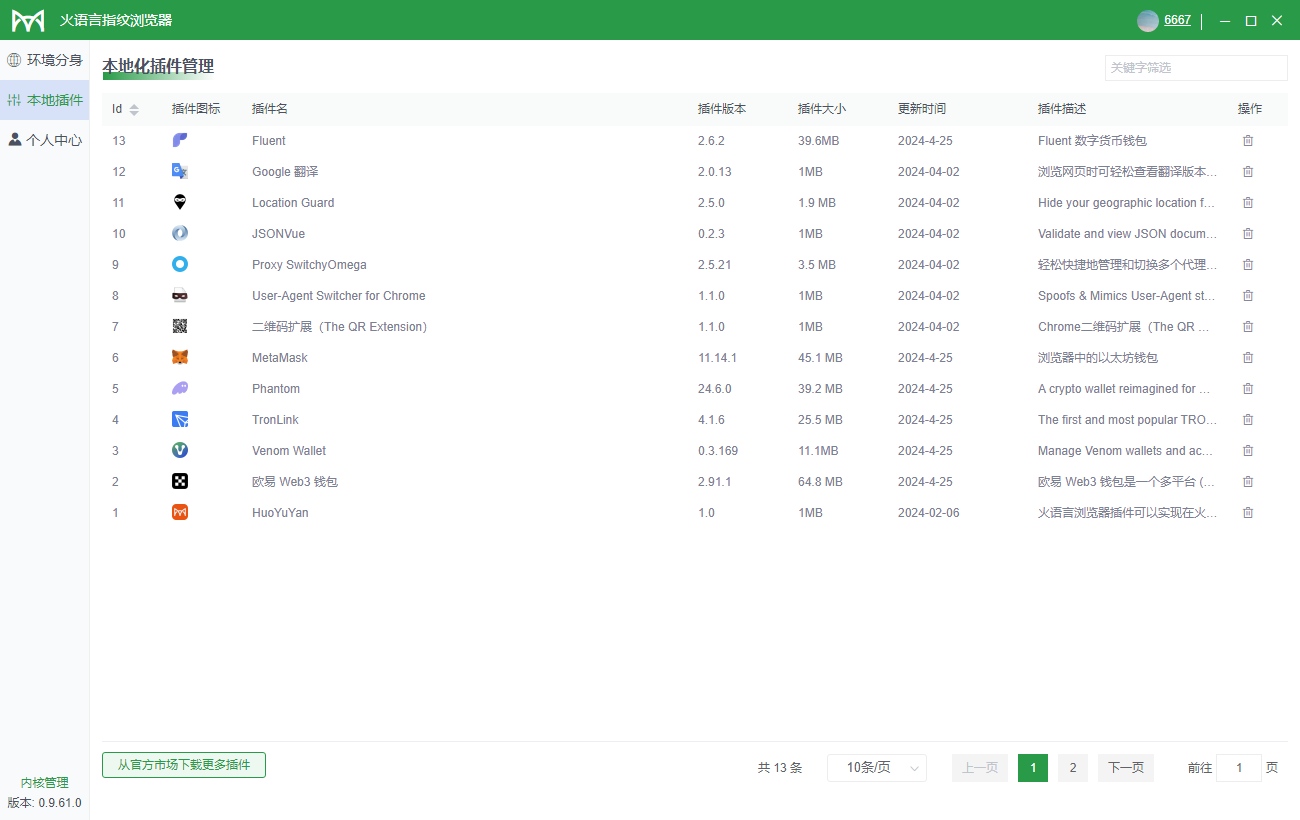Screen dimensions: 1300x820
Task: Select the 本地插件 sidebar item
Action: click(x=45, y=100)
